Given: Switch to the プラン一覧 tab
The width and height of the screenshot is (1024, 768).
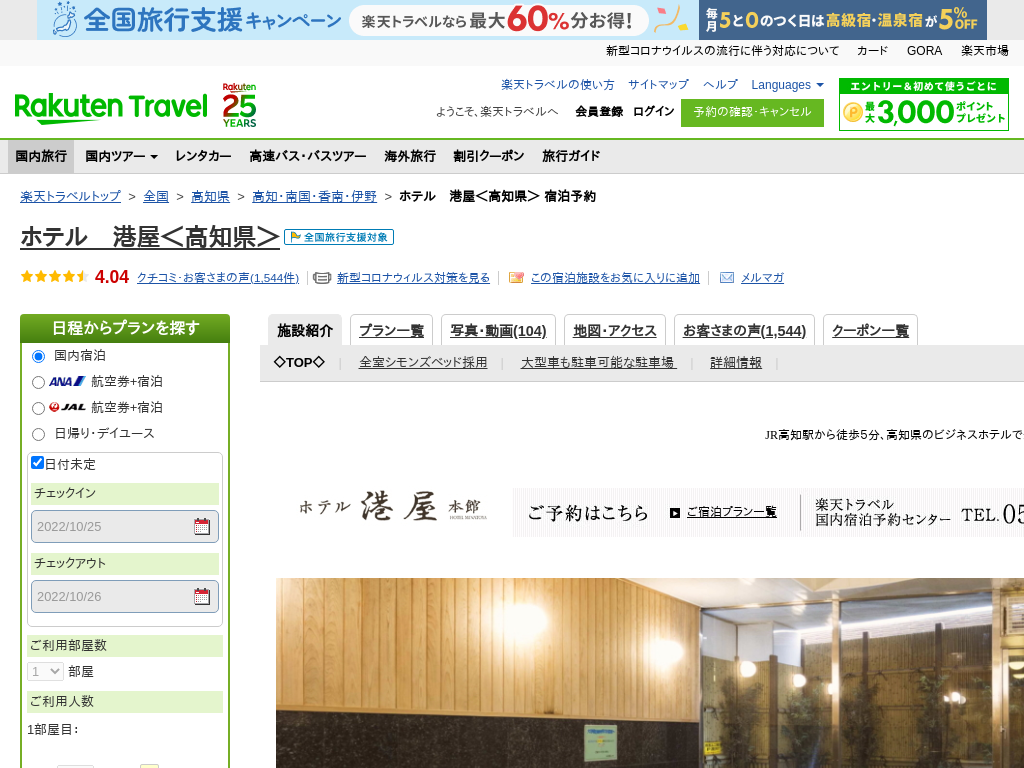Looking at the screenshot, I should tap(391, 330).
